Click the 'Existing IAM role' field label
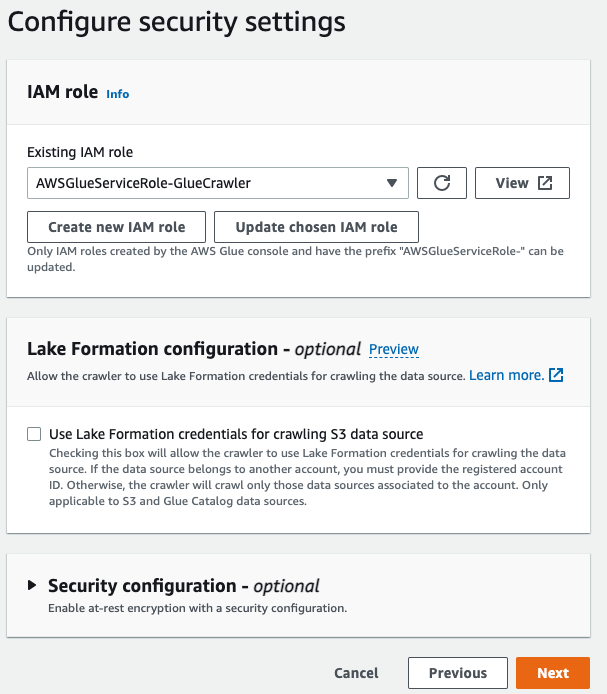607x694 pixels. [x=80, y=152]
